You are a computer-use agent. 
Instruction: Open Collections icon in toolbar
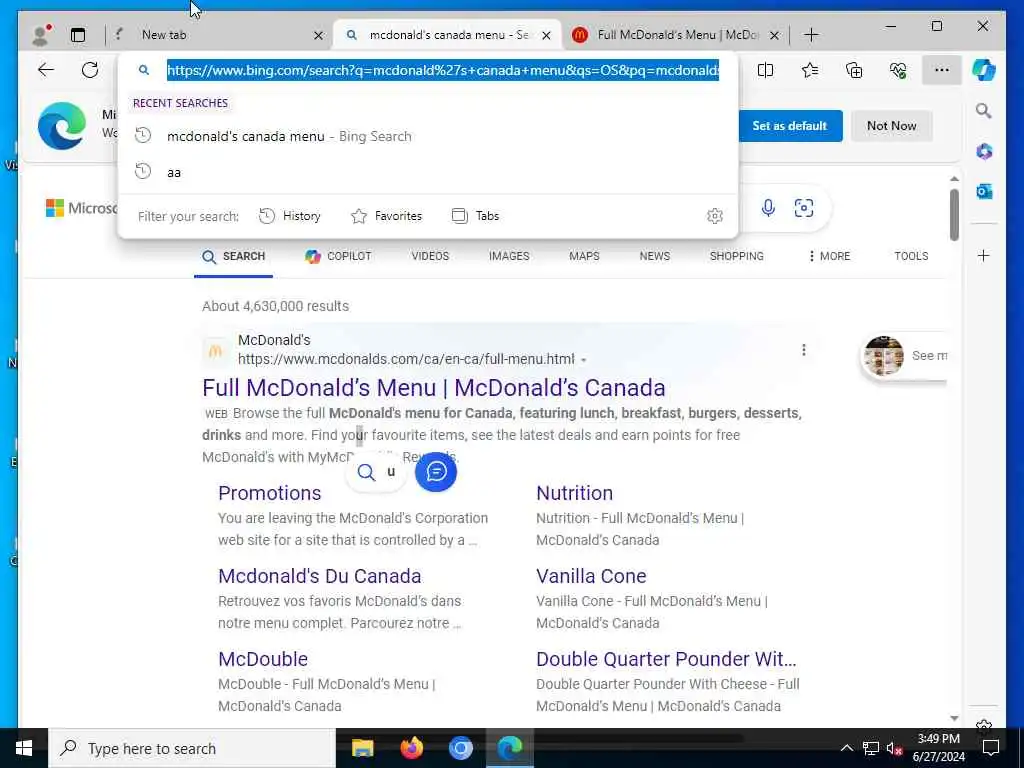click(854, 70)
